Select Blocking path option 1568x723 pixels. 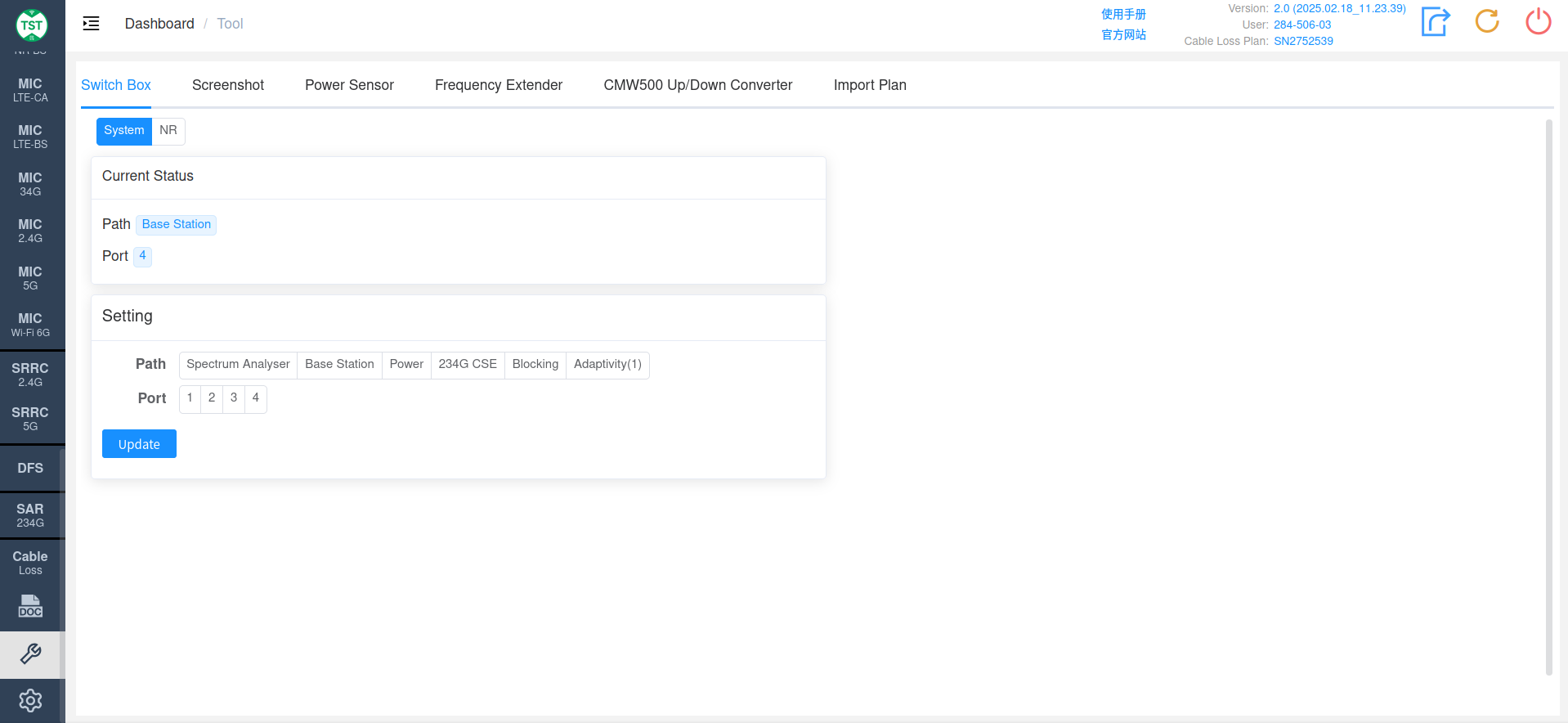(x=535, y=365)
